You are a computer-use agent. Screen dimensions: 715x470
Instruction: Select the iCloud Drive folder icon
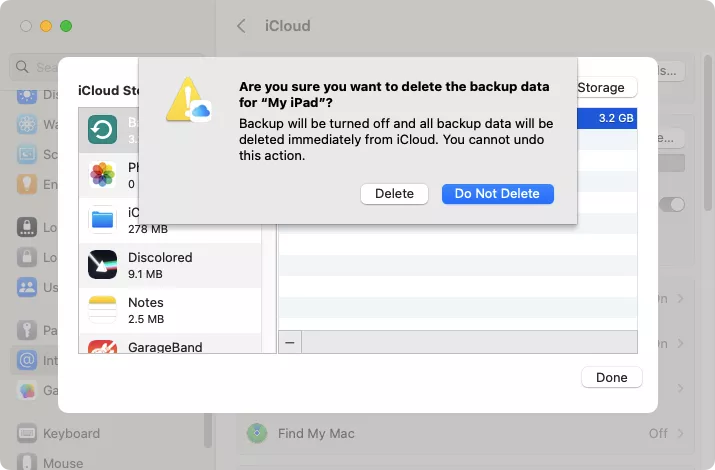(103, 220)
